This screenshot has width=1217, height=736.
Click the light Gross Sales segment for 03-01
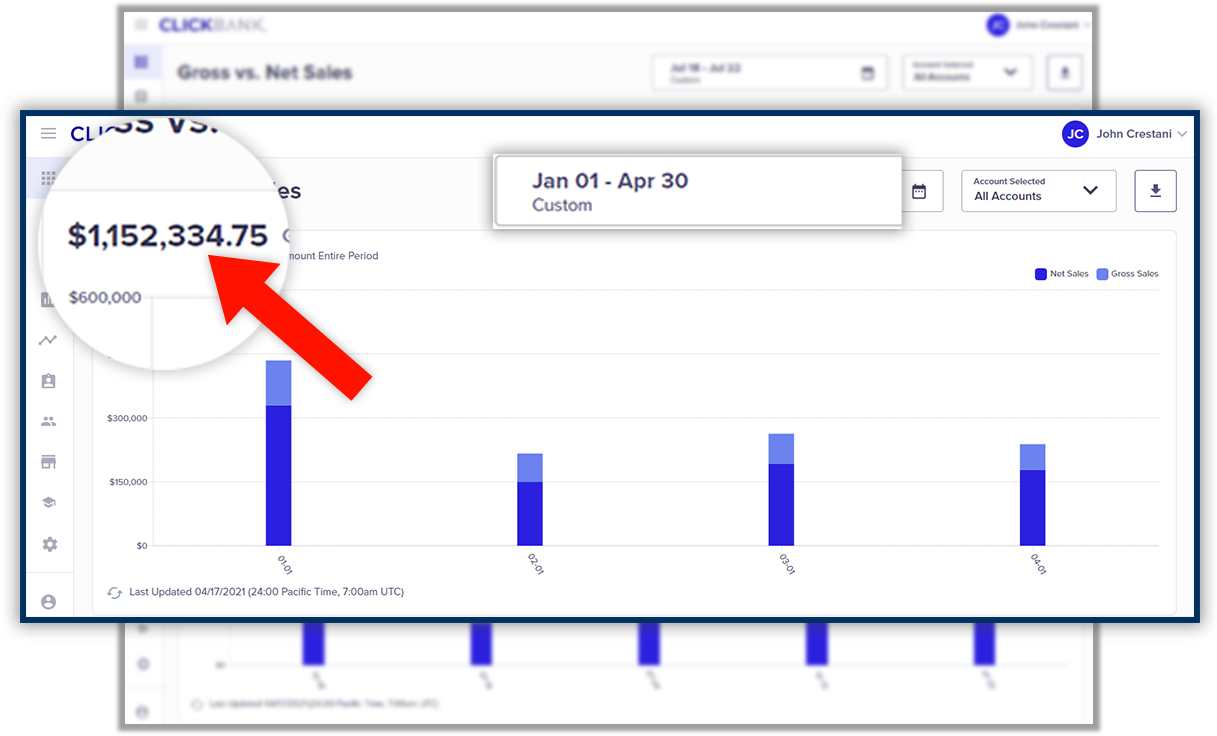point(781,449)
